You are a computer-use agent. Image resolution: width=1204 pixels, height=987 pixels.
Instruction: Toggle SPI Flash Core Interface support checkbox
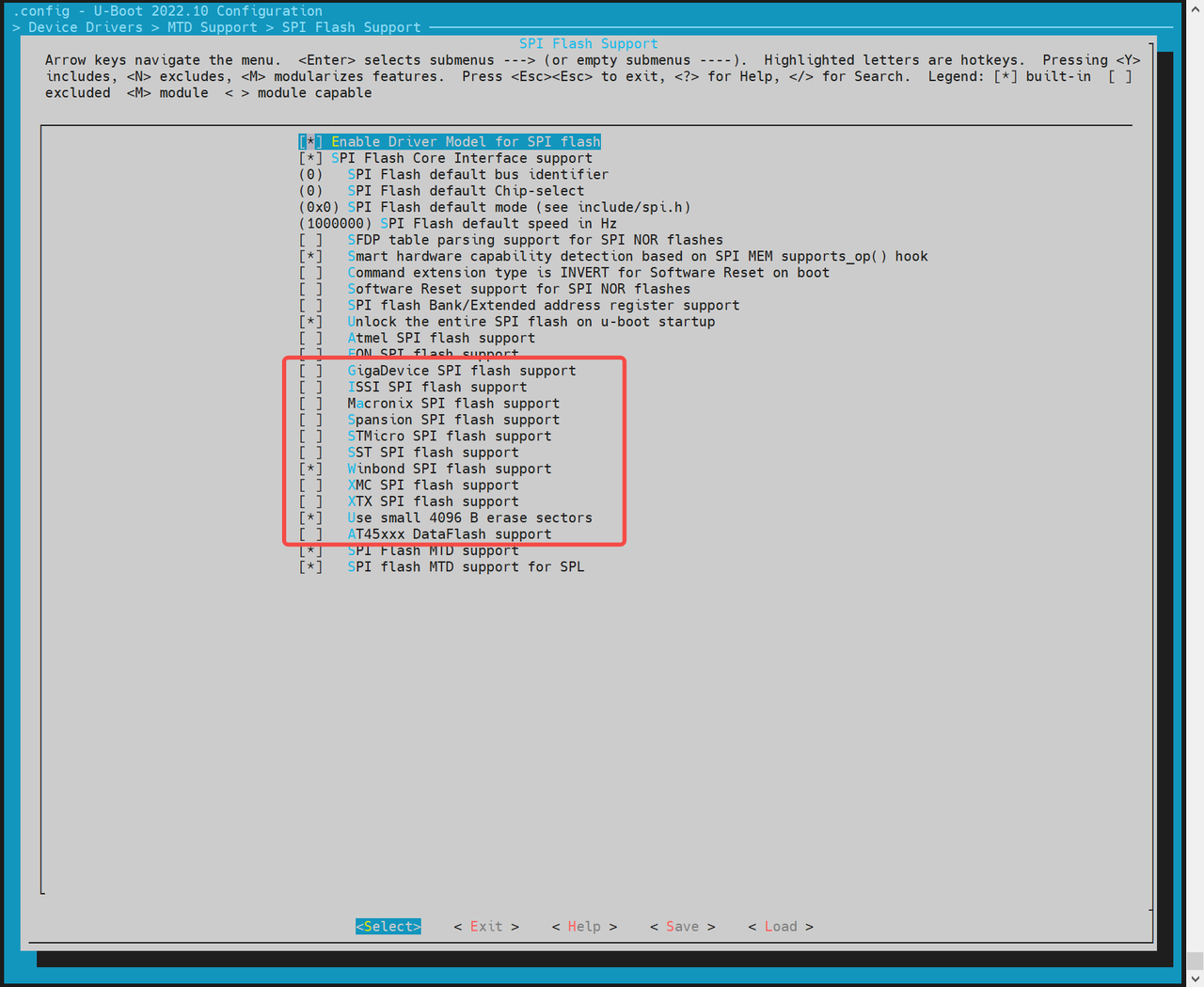coord(461,158)
